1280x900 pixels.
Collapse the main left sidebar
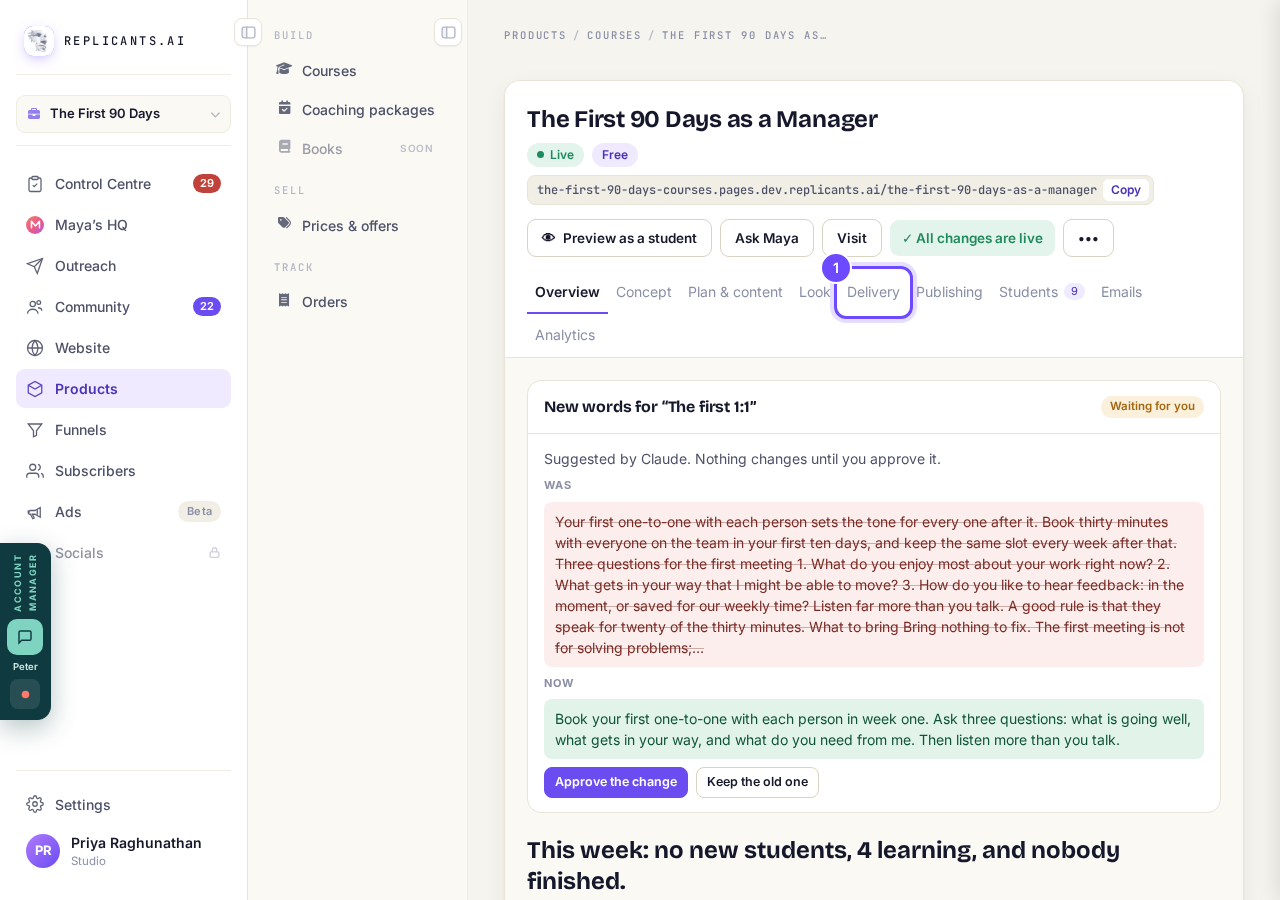[x=248, y=32]
